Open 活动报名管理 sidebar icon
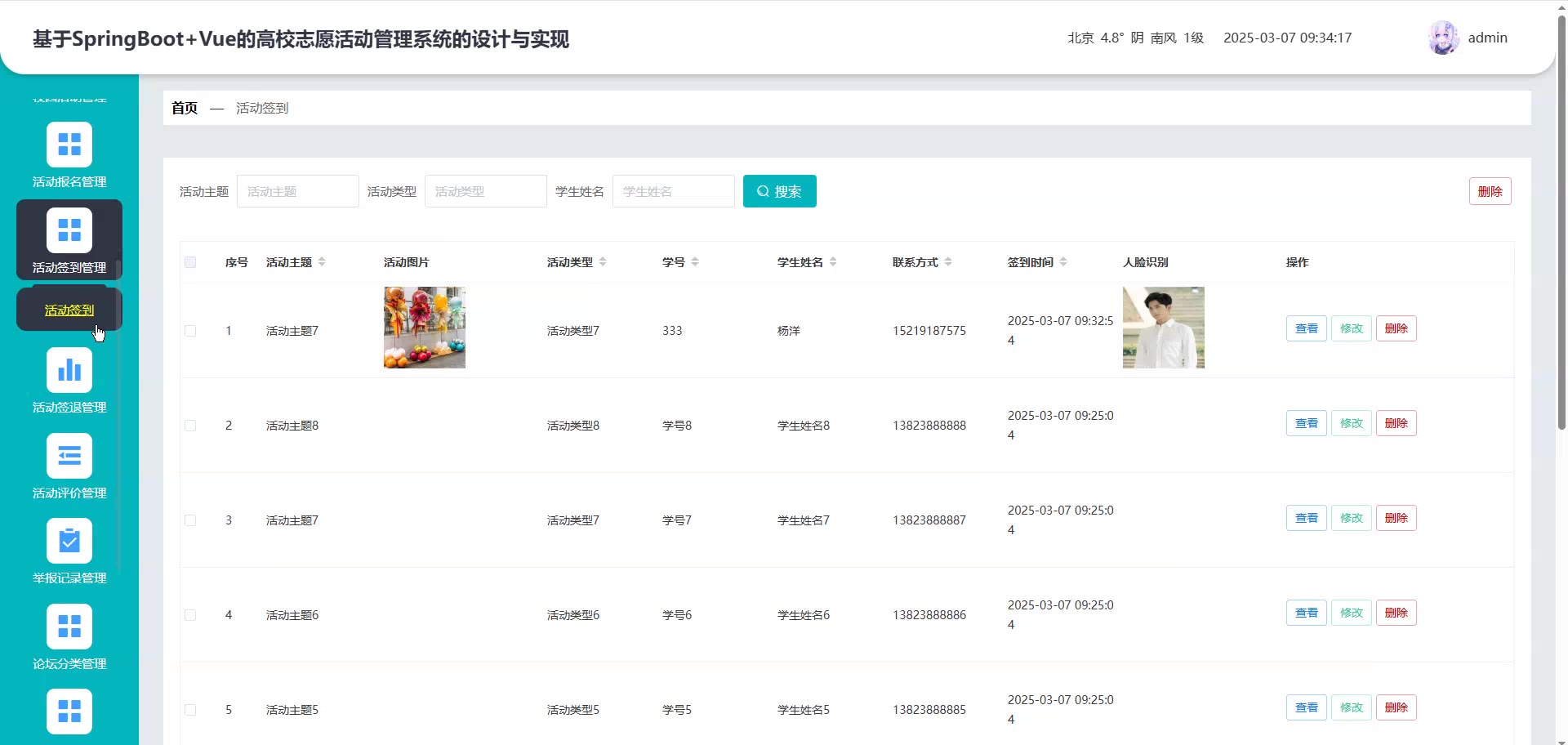This screenshot has height=745, width=1568. pos(69,145)
